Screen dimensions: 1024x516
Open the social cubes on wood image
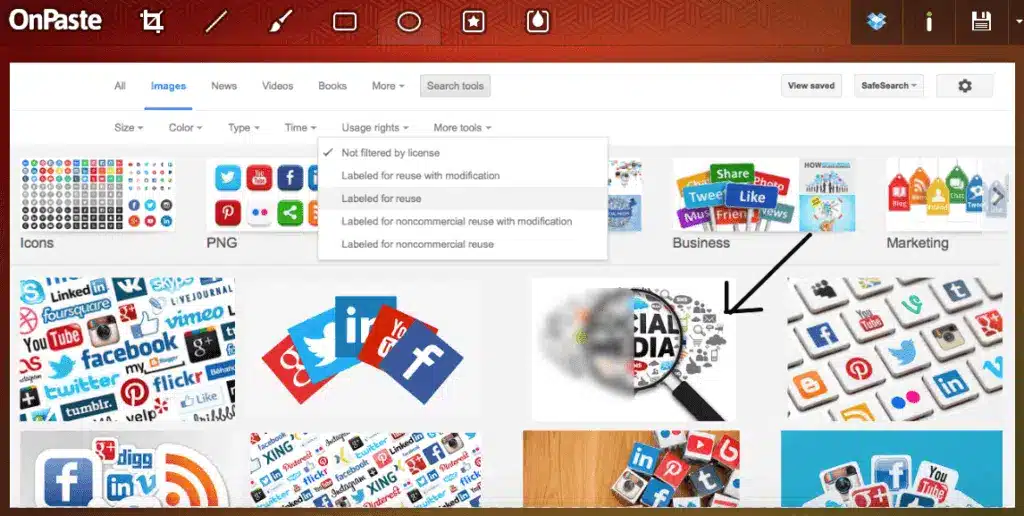pos(632,469)
